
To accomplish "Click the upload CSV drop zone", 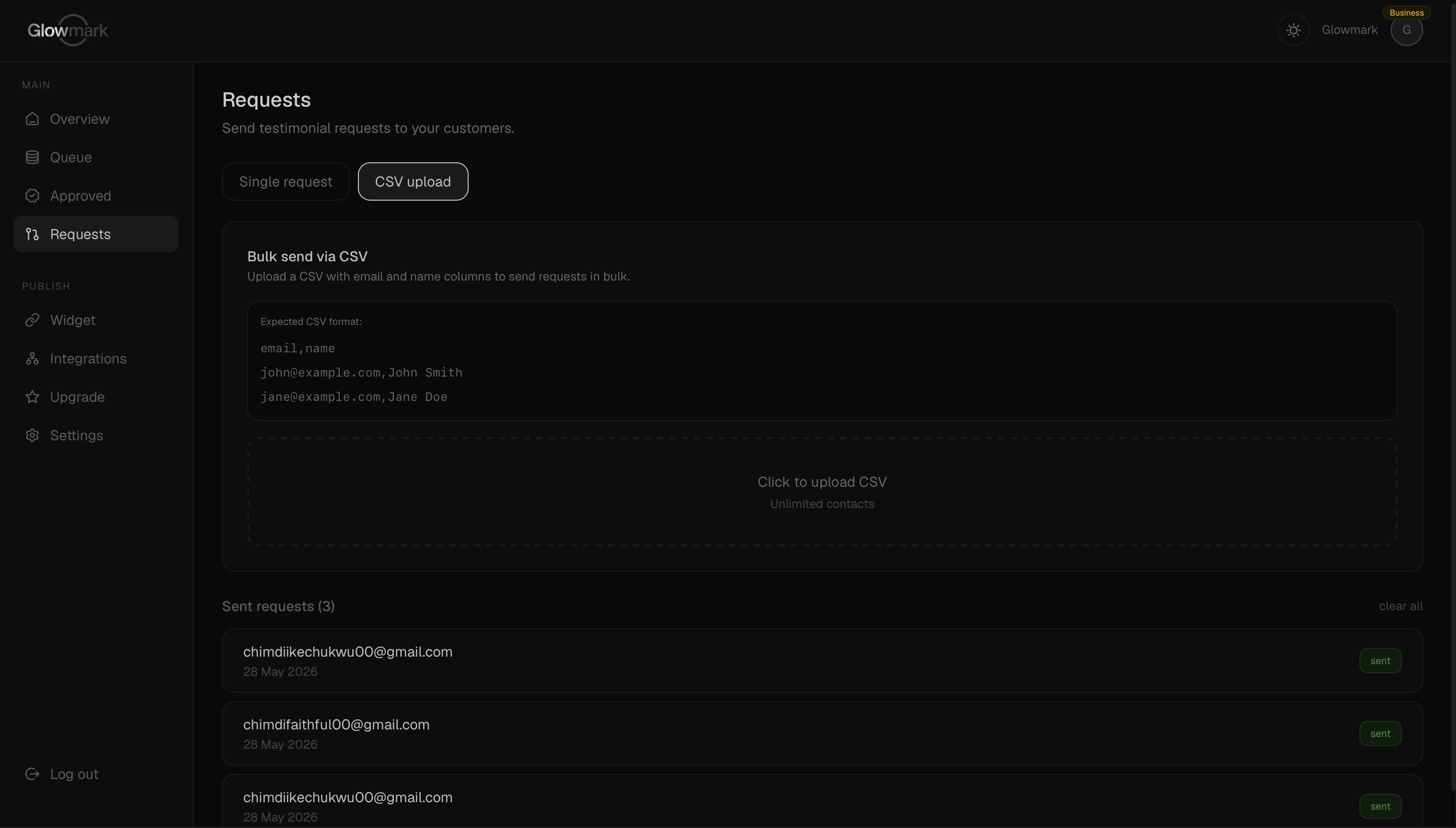I will [x=822, y=492].
